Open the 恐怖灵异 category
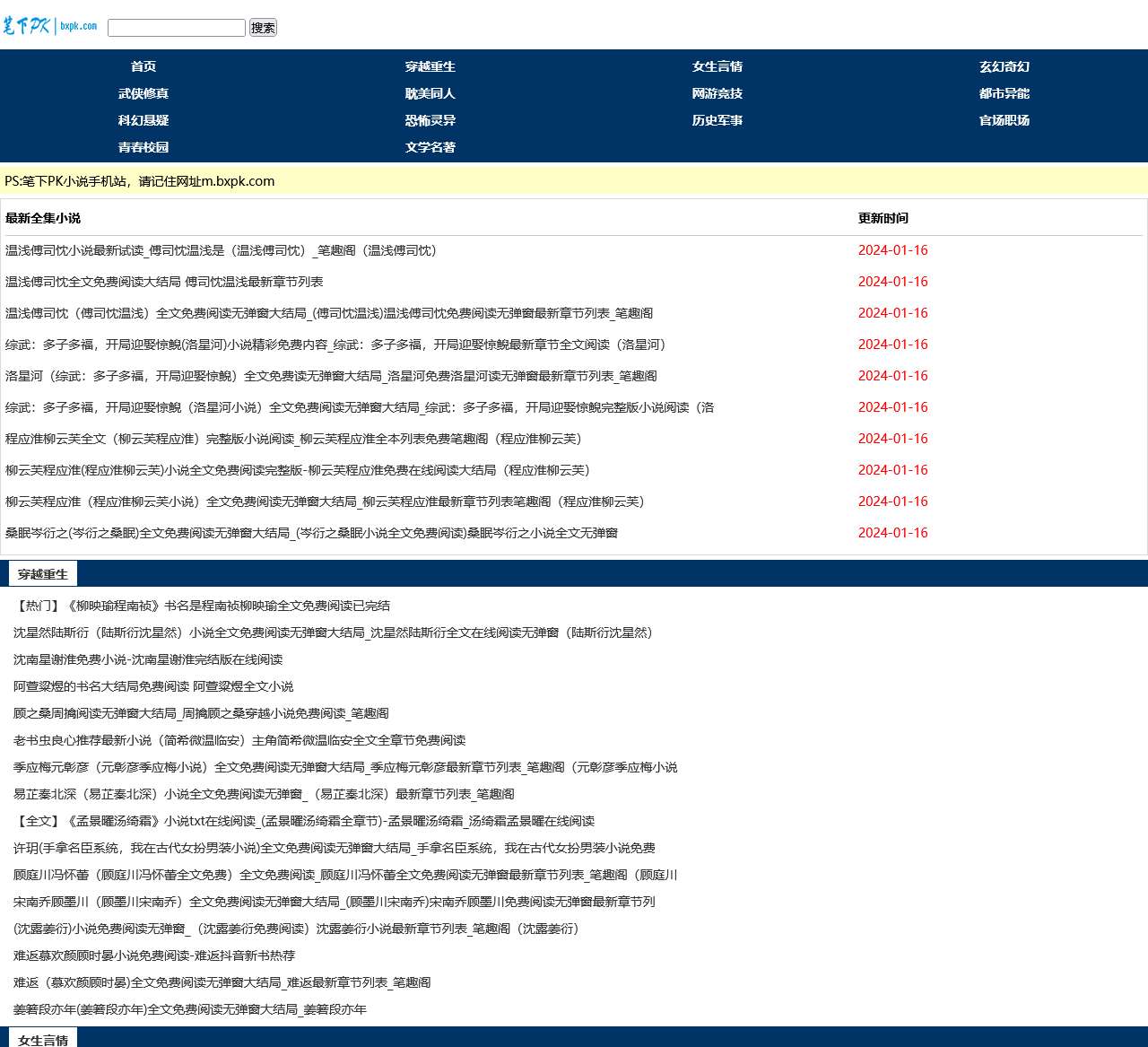This screenshot has width=1148, height=1047. 430,120
